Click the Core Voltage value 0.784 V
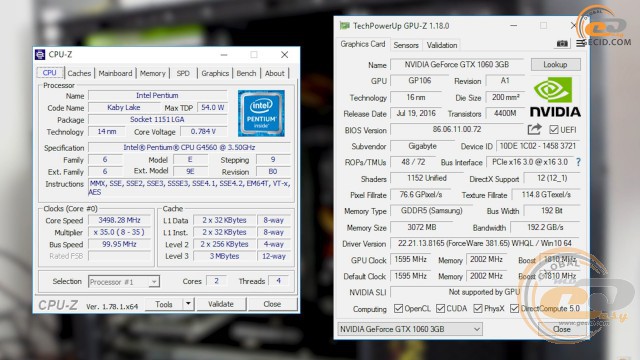The image size is (640, 360). point(203,131)
